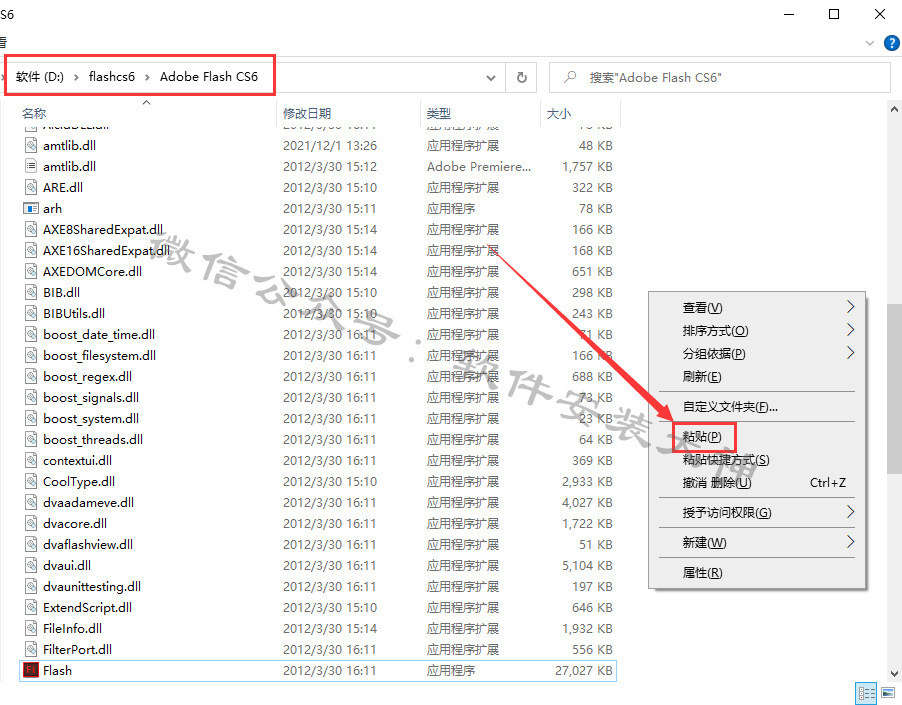The width and height of the screenshot is (902, 705).
Task: Select the FileInfo.dll file name
Action: (72, 629)
